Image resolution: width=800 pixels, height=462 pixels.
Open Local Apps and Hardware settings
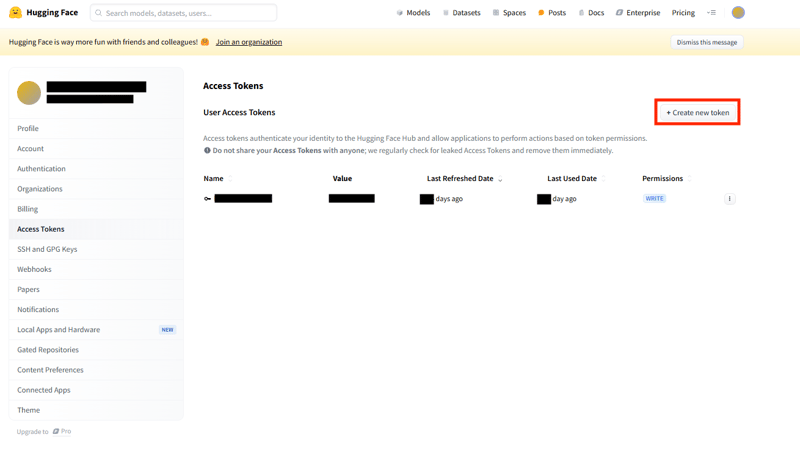58,330
